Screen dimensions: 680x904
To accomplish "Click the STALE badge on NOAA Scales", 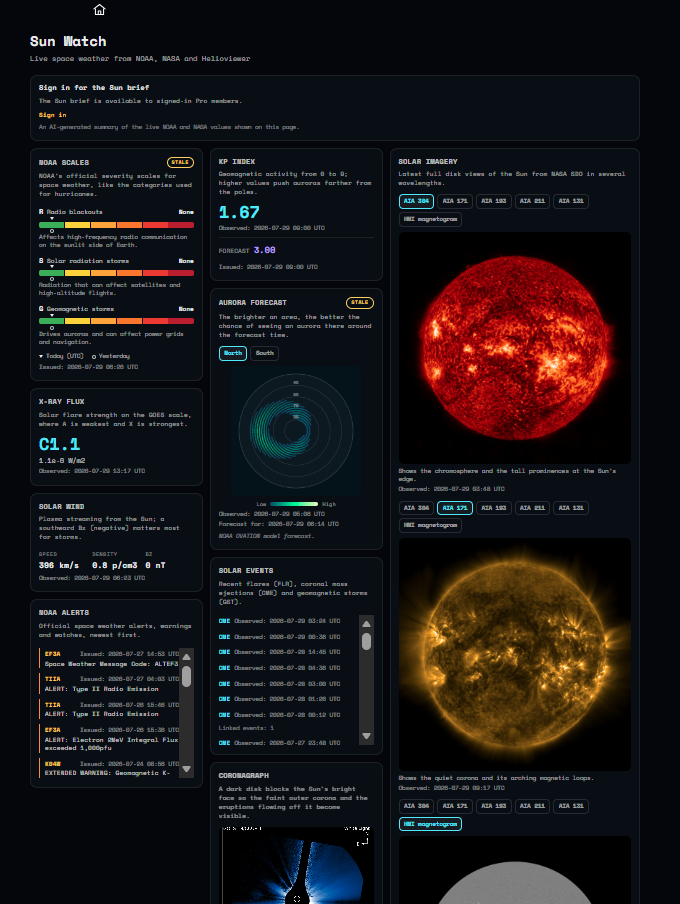I will [x=181, y=163].
